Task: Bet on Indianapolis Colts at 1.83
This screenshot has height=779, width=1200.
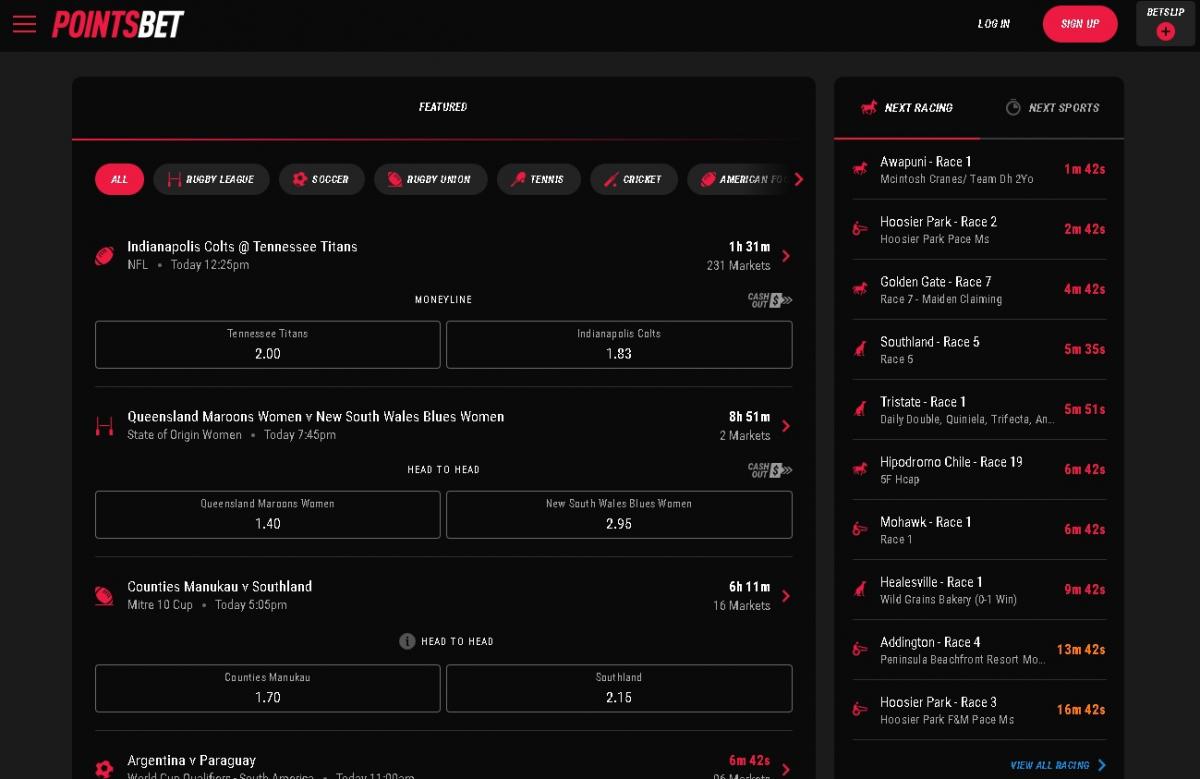Action: (619, 344)
